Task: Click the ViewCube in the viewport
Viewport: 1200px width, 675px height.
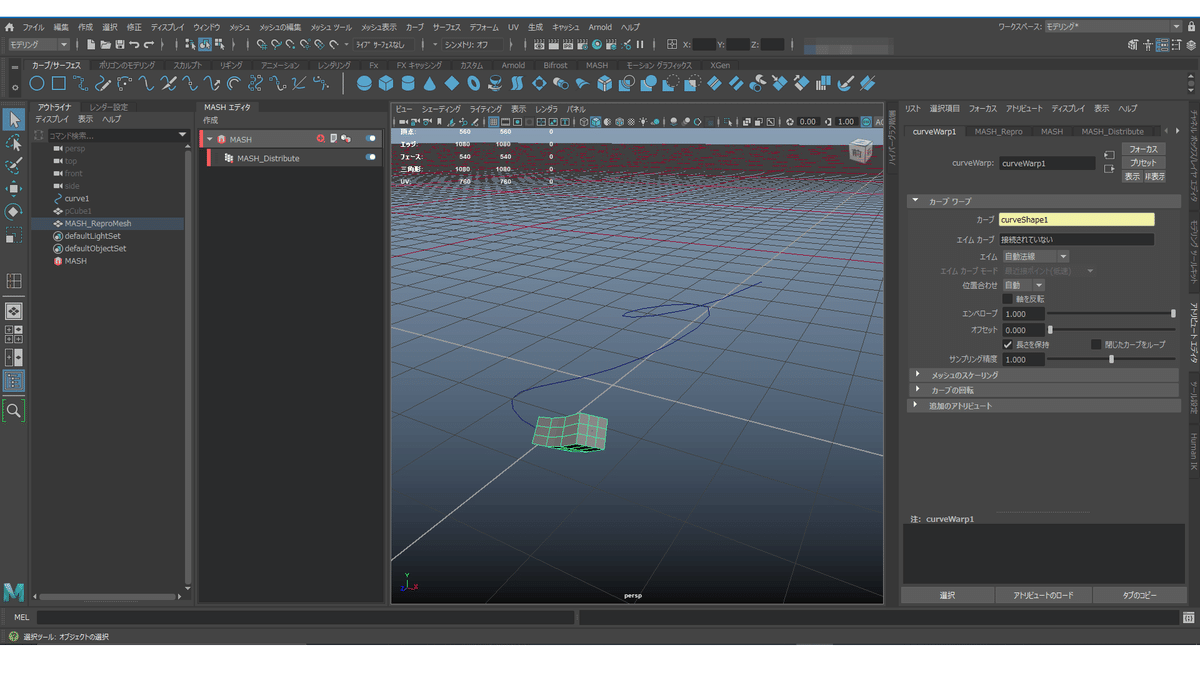Action: (x=859, y=150)
